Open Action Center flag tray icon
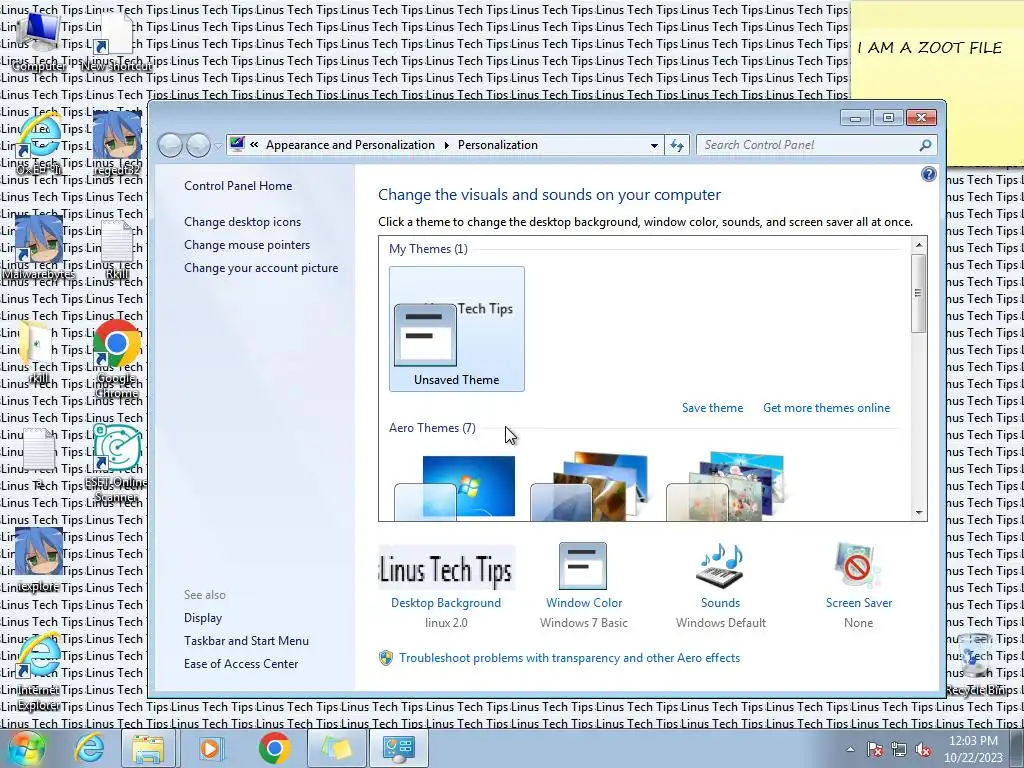The image size is (1024, 768). click(x=875, y=749)
